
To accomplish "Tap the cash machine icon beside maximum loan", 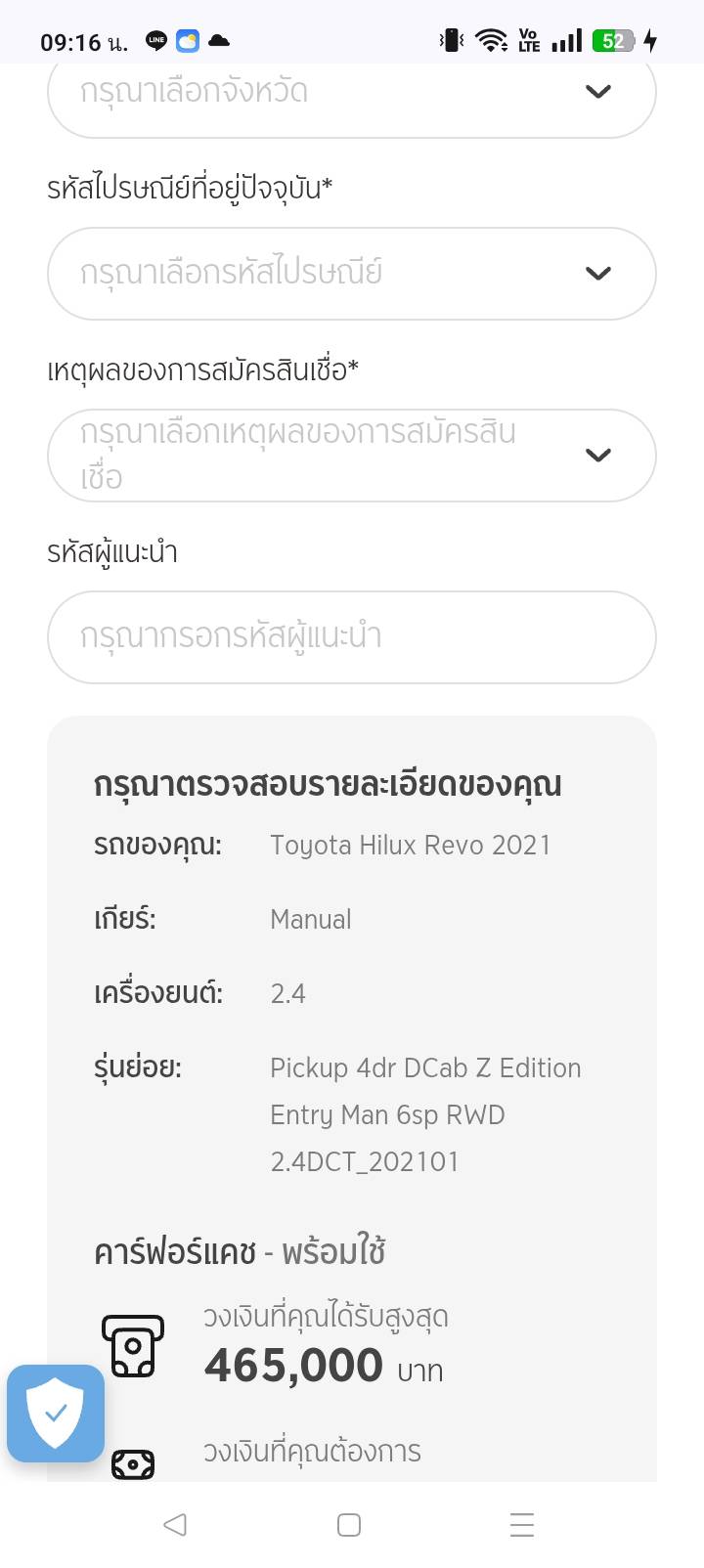I will click(133, 1346).
